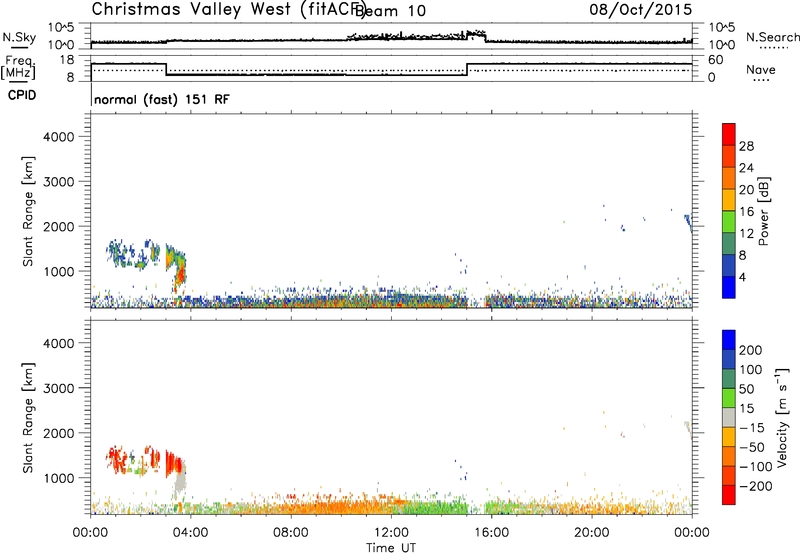
Task: Click the title "Christmas Valley West (fitACF)"
Action: (x=229, y=10)
